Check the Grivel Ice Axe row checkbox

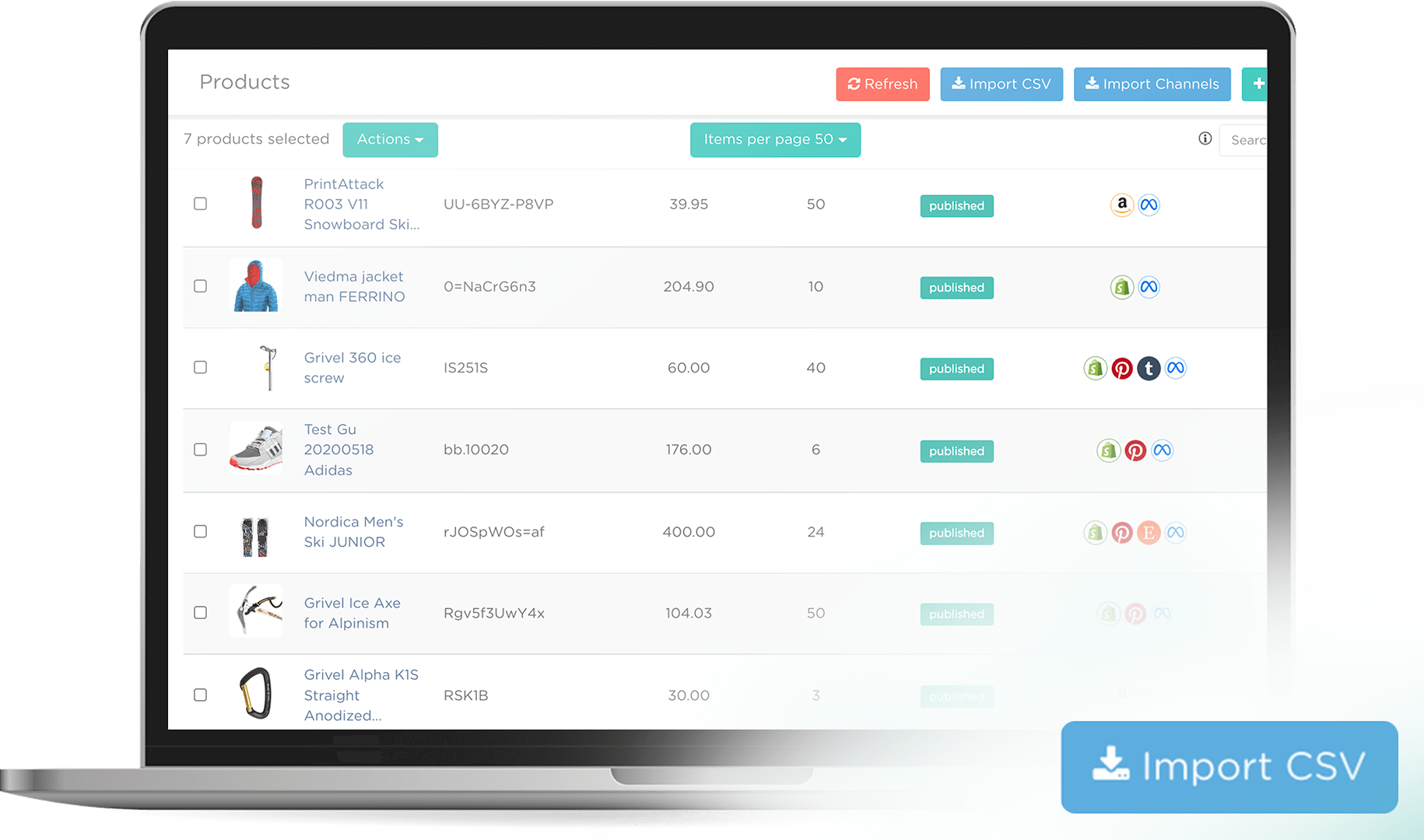point(200,613)
